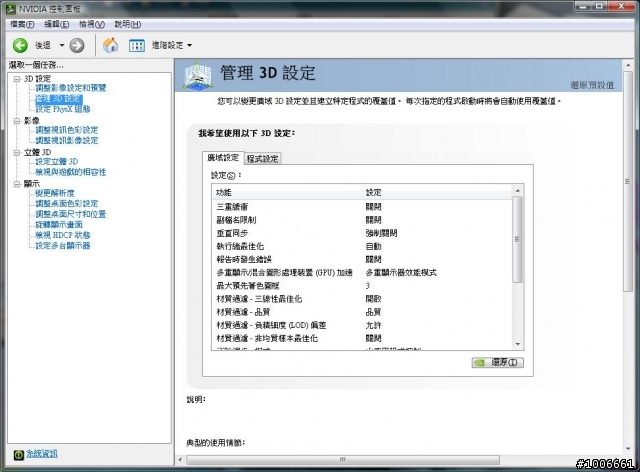This screenshot has height=472, width=640.
Task: Select the 垂直同步 setting row
Action: (362, 233)
